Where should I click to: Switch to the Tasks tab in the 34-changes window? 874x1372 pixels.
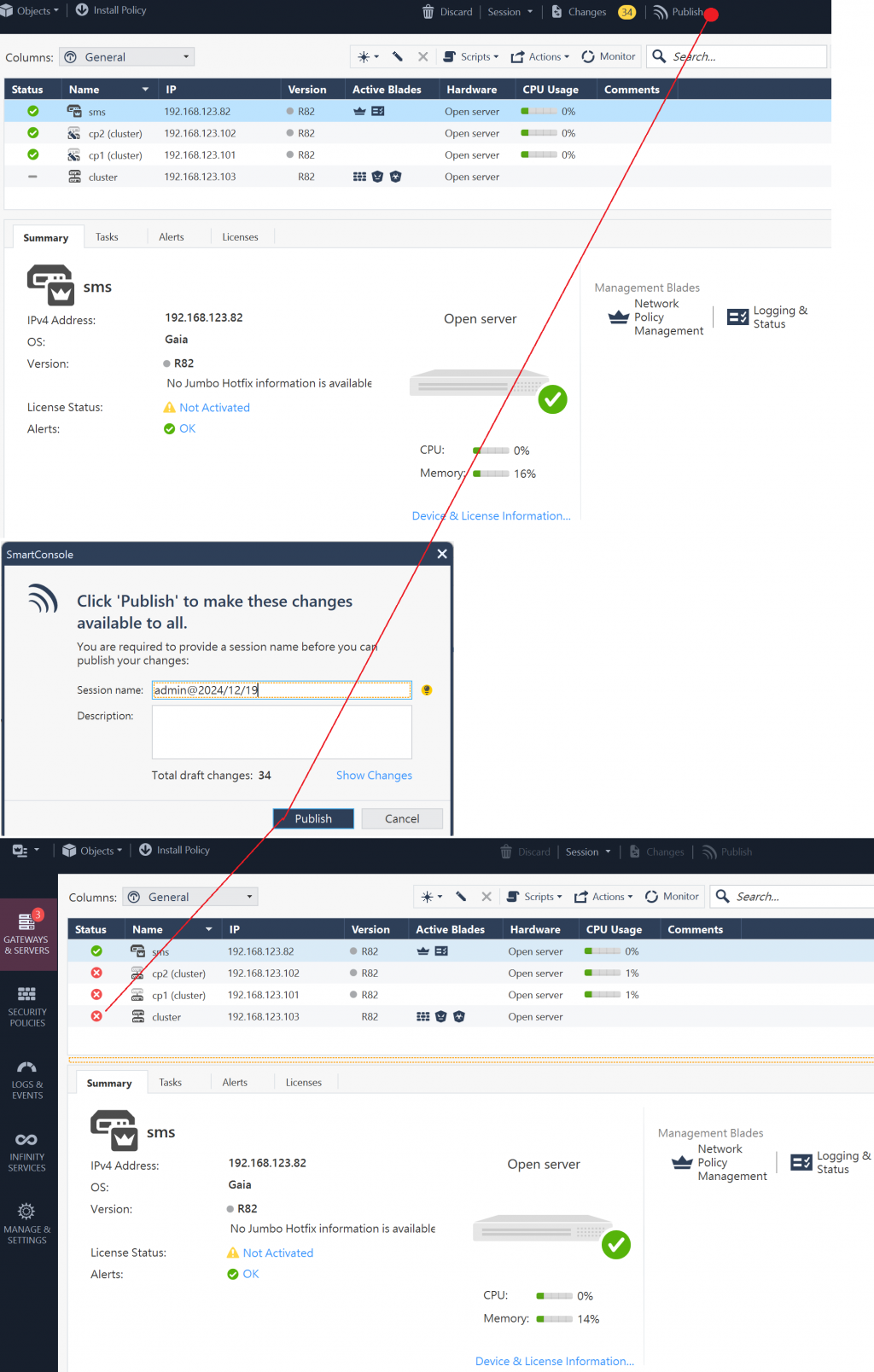[107, 237]
